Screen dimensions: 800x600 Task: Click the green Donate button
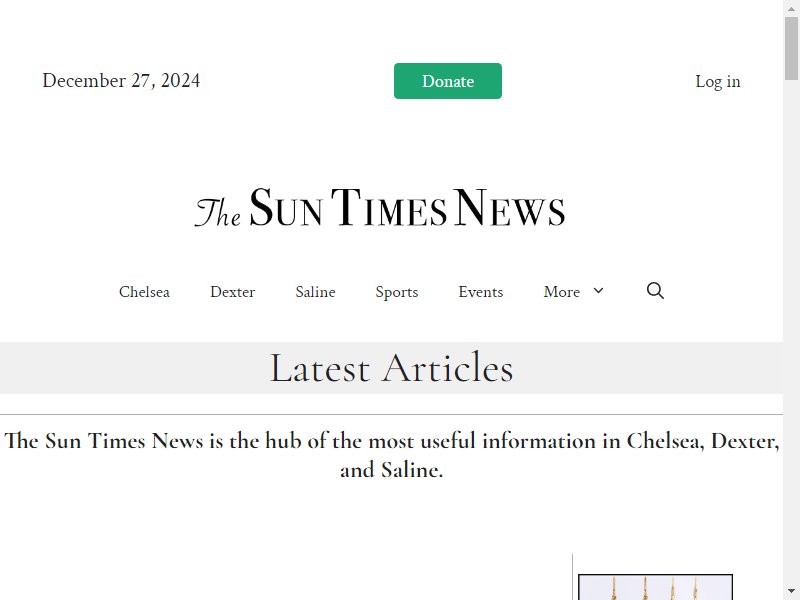point(447,81)
